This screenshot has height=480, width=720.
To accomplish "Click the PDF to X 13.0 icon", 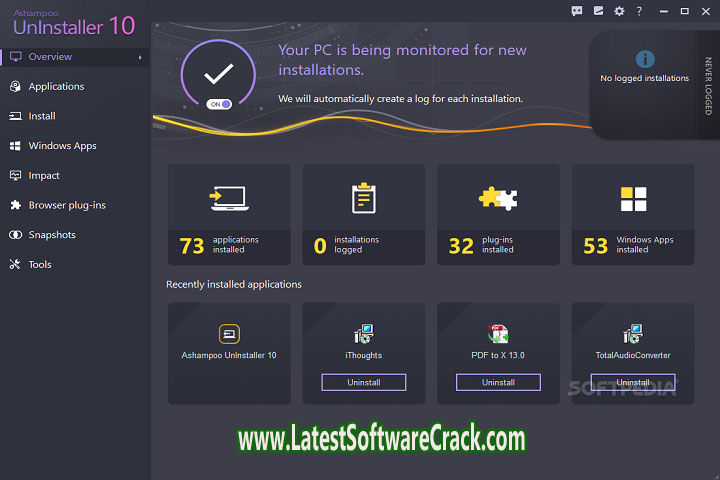I will point(498,334).
